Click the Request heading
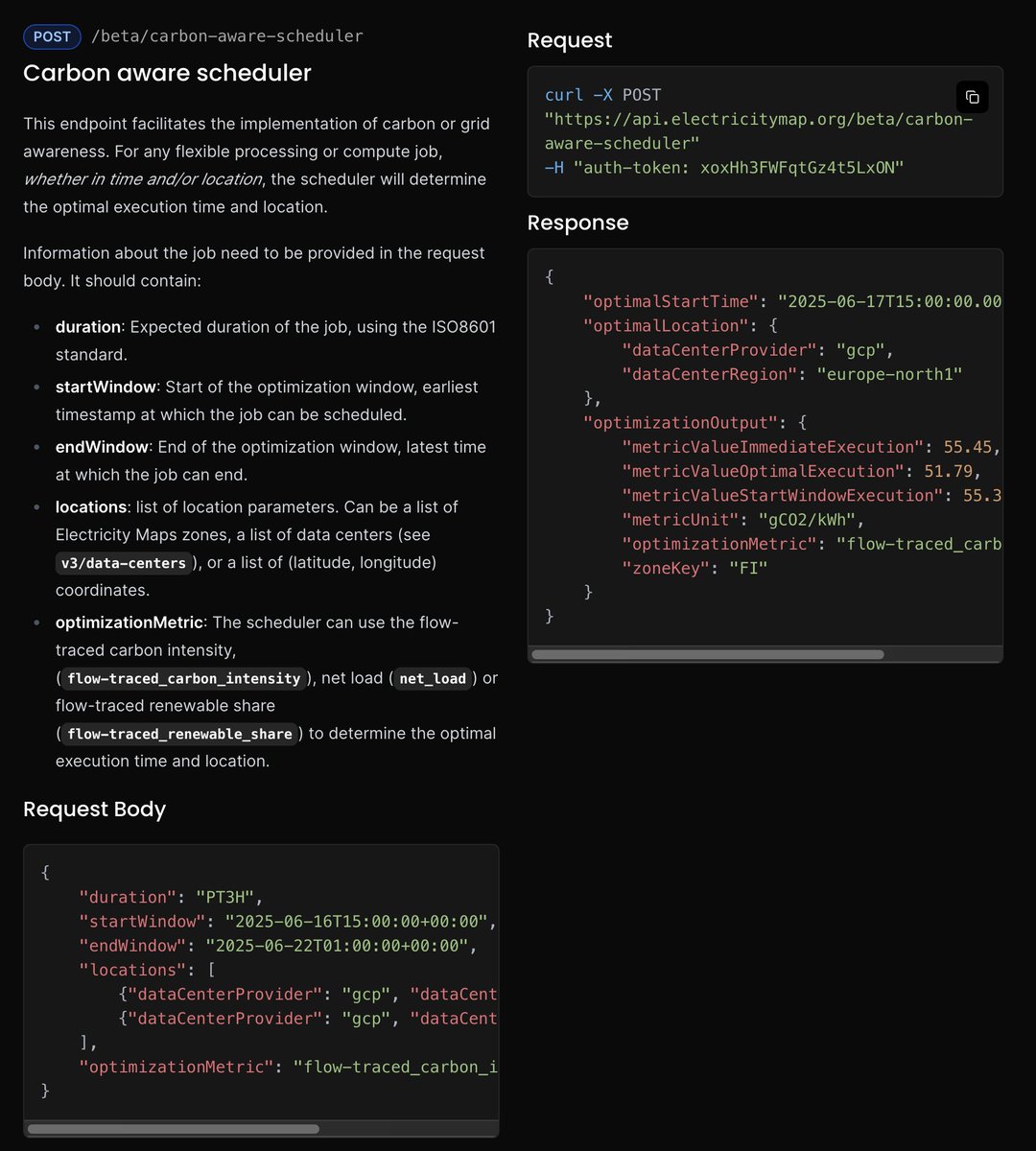 (570, 40)
